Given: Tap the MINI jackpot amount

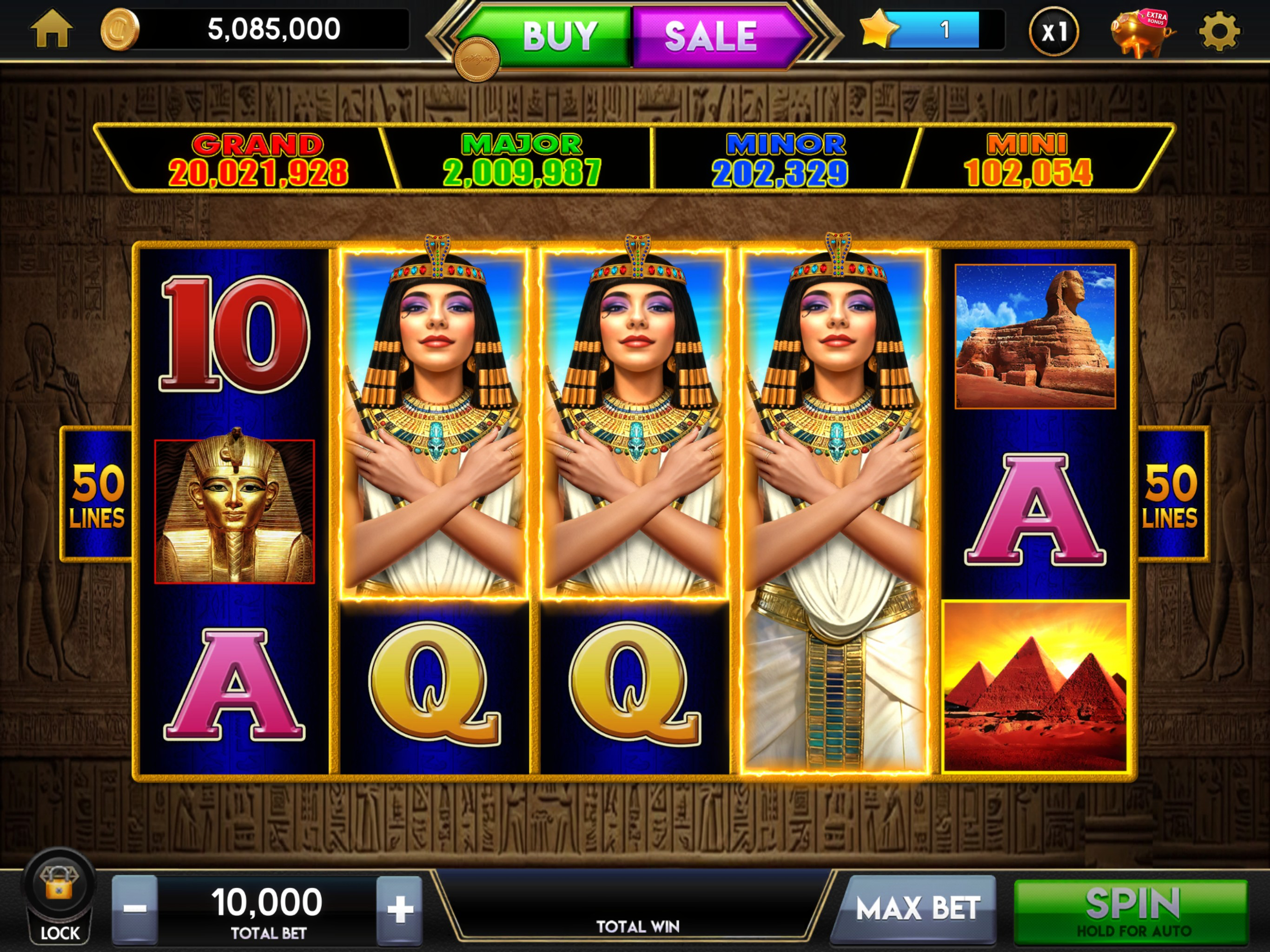Looking at the screenshot, I should tap(1028, 173).
